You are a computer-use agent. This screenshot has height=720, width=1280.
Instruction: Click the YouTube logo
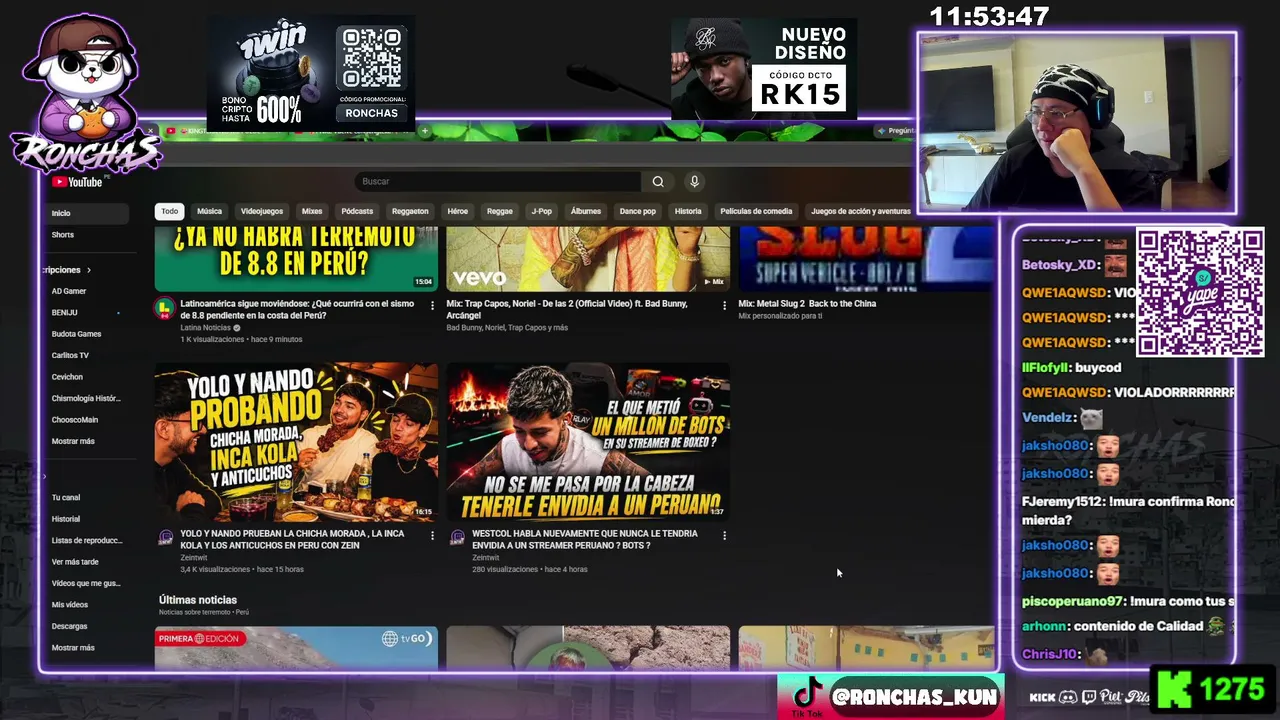[78, 182]
